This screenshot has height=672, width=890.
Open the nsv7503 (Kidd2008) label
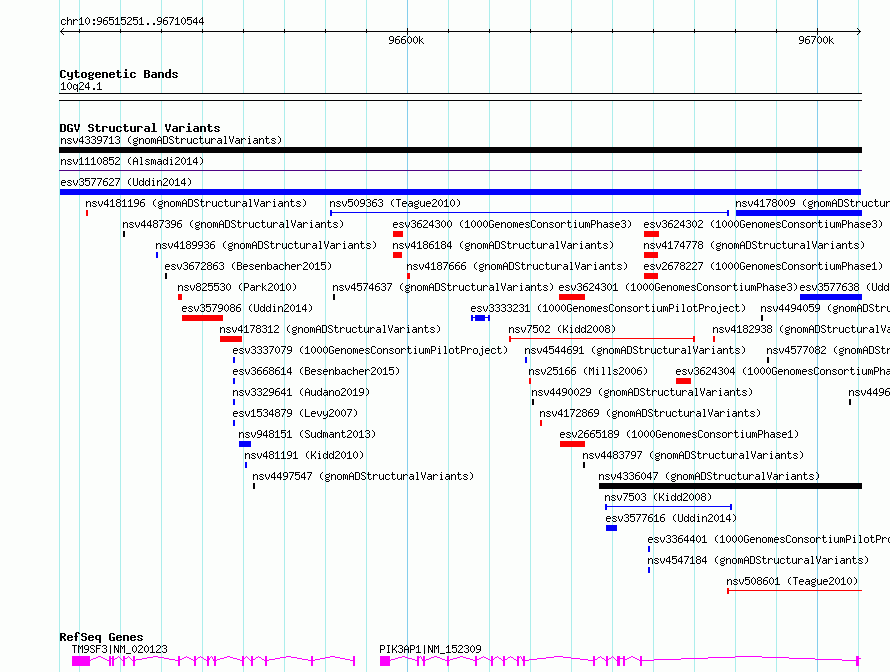click(658, 497)
